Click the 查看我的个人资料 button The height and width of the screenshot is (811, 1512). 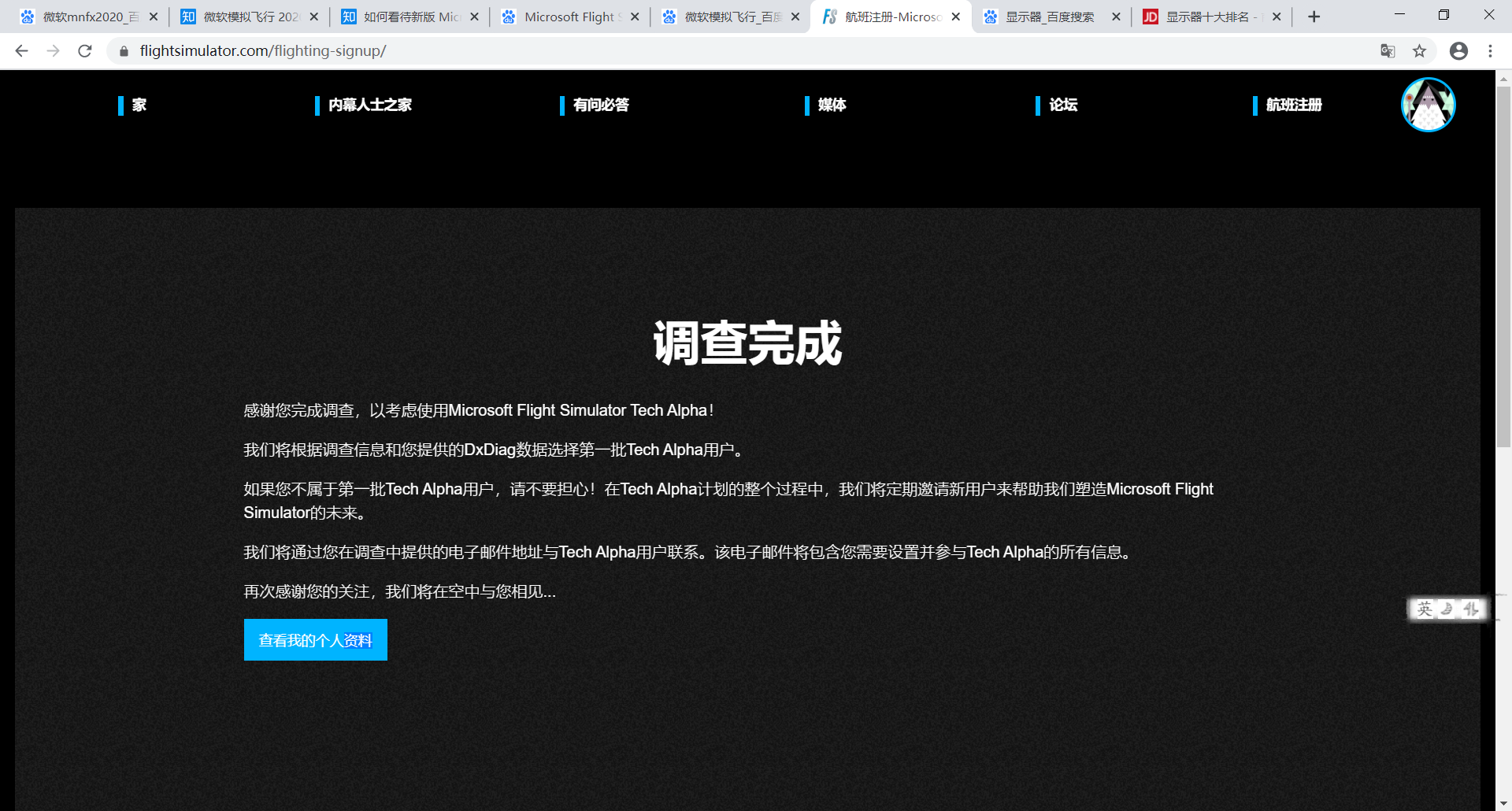pyautogui.click(x=315, y=640)
